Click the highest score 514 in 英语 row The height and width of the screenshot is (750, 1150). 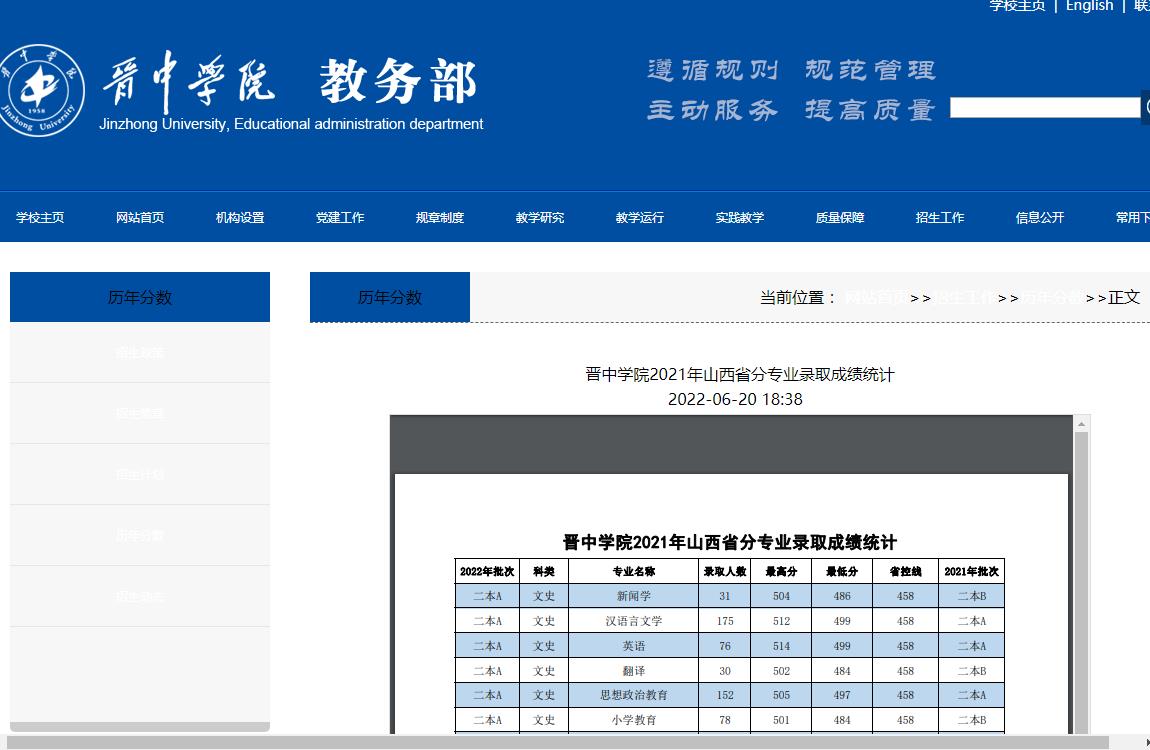pos(781,646)
